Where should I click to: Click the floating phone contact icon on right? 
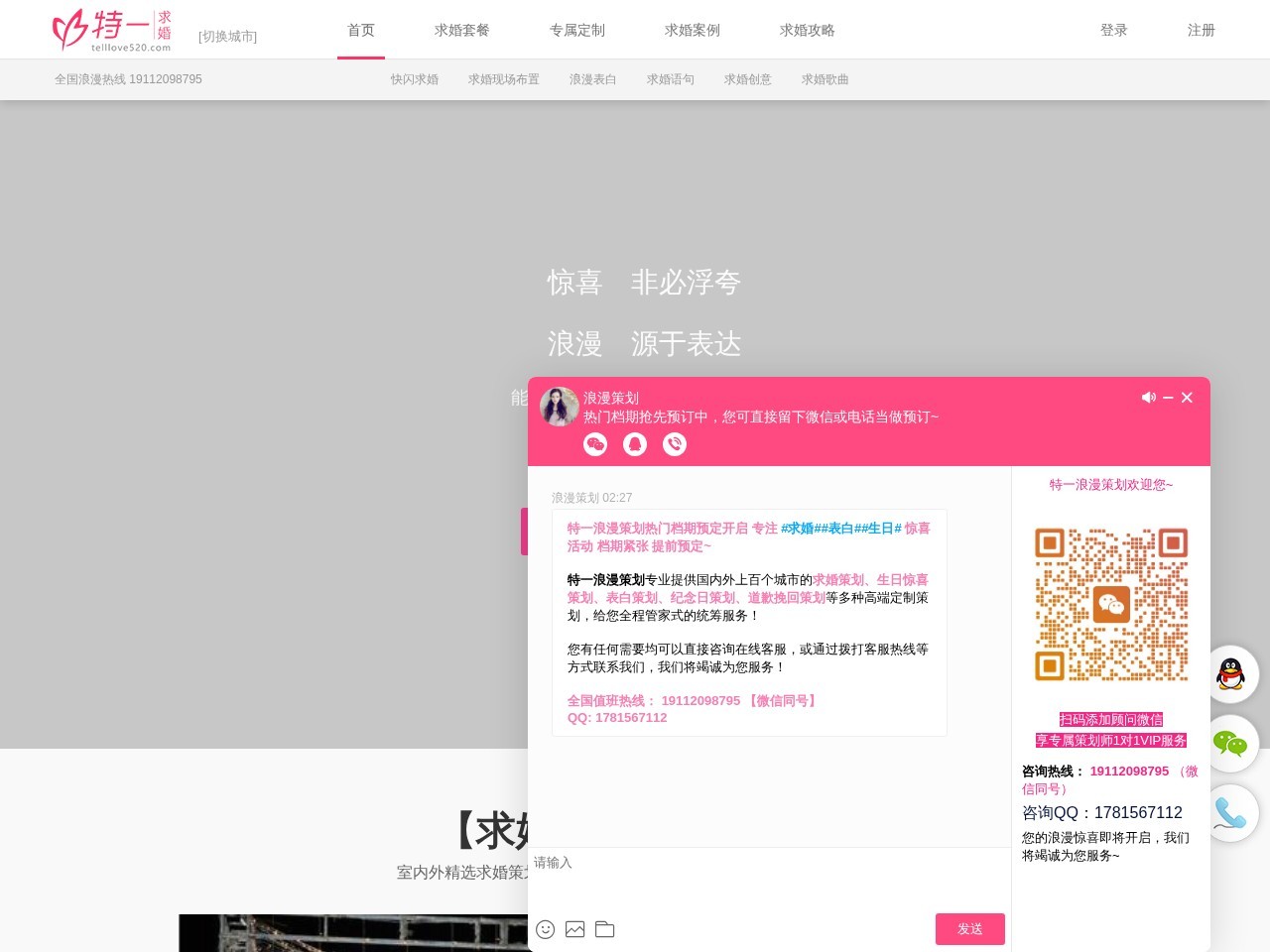[1230, 813]
